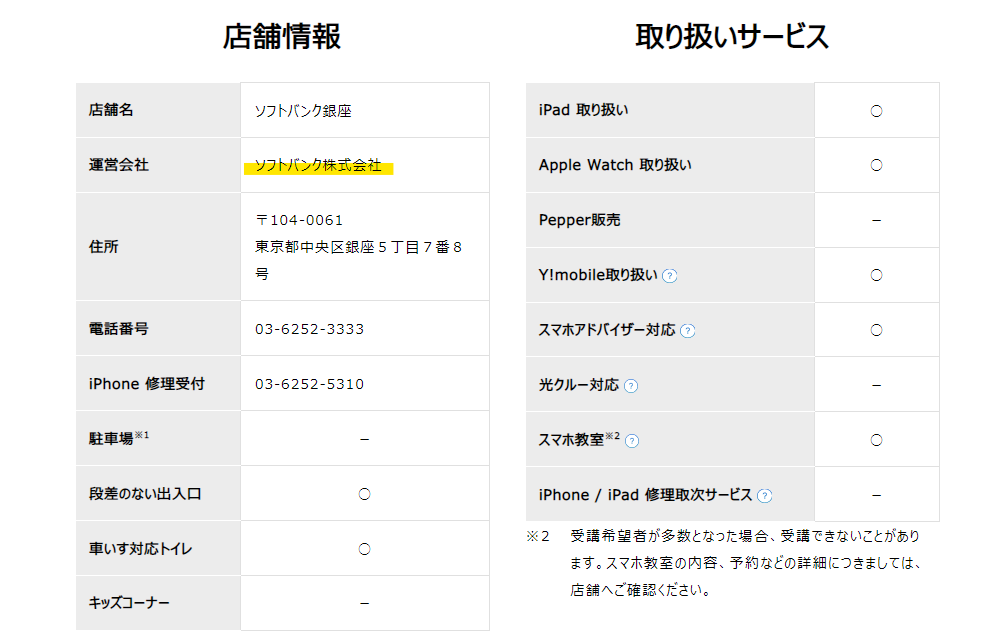Click the help icon next to スマホアドバイザー対応

(688, 331)
